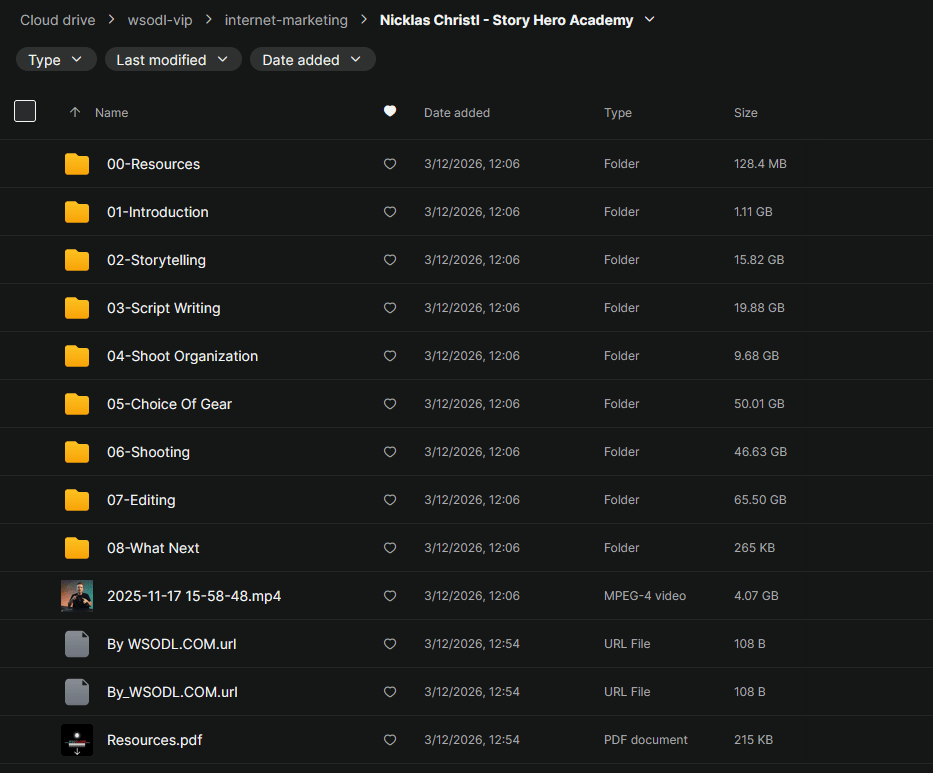Click the 05-Choice Of Gear folder icon
Screen dimensions: 933x773
pyautogui.click(x=77, y=404)
